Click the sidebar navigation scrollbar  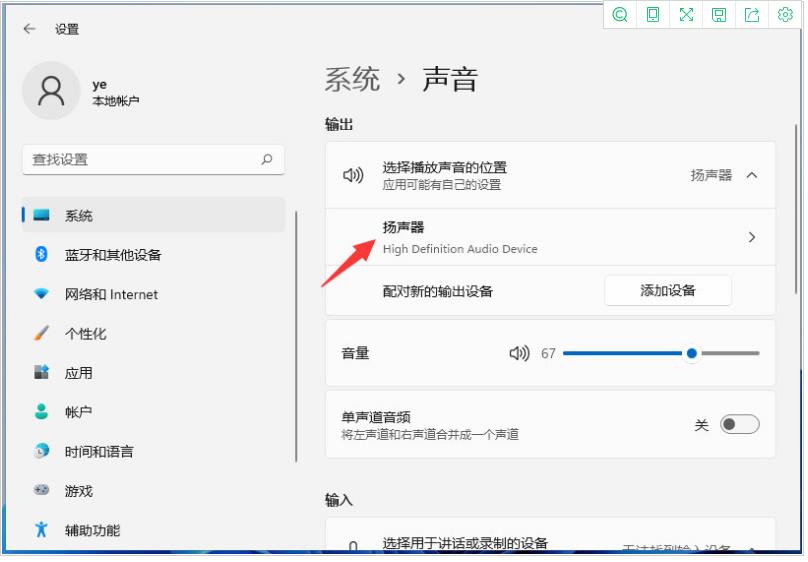pos(296,336)
